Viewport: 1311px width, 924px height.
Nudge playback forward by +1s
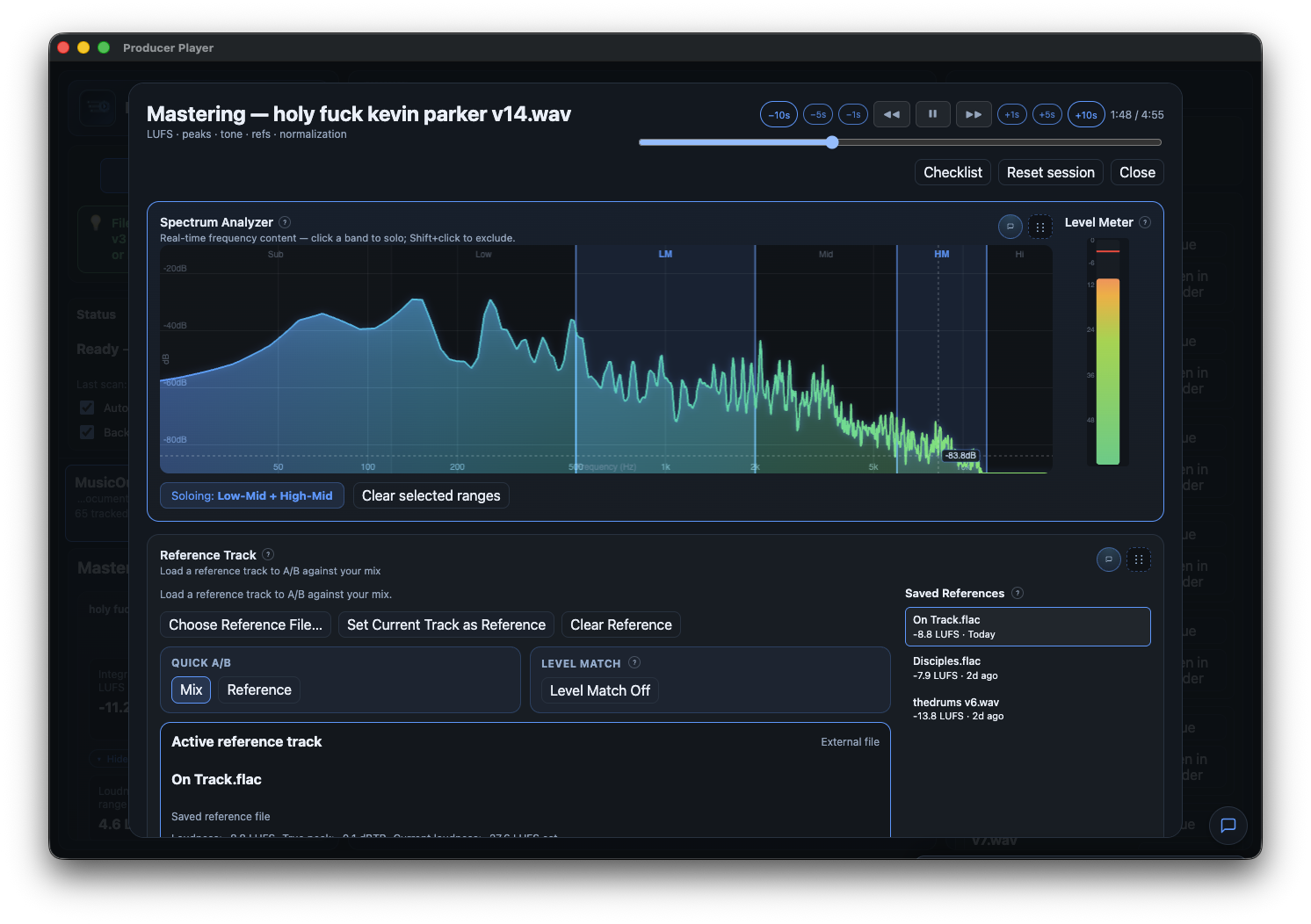click(x=1012, y=115)
